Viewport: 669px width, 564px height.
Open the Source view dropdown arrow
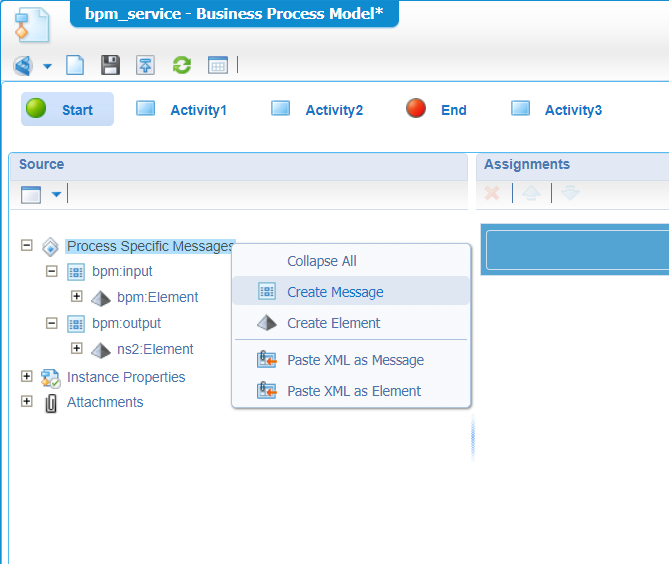coord(56,194)
